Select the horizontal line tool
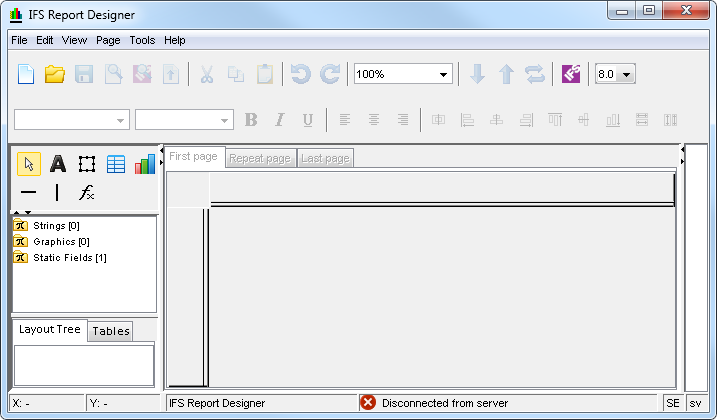Image resolution: width=717 pixels, height=420 pixels. point(28,193)
